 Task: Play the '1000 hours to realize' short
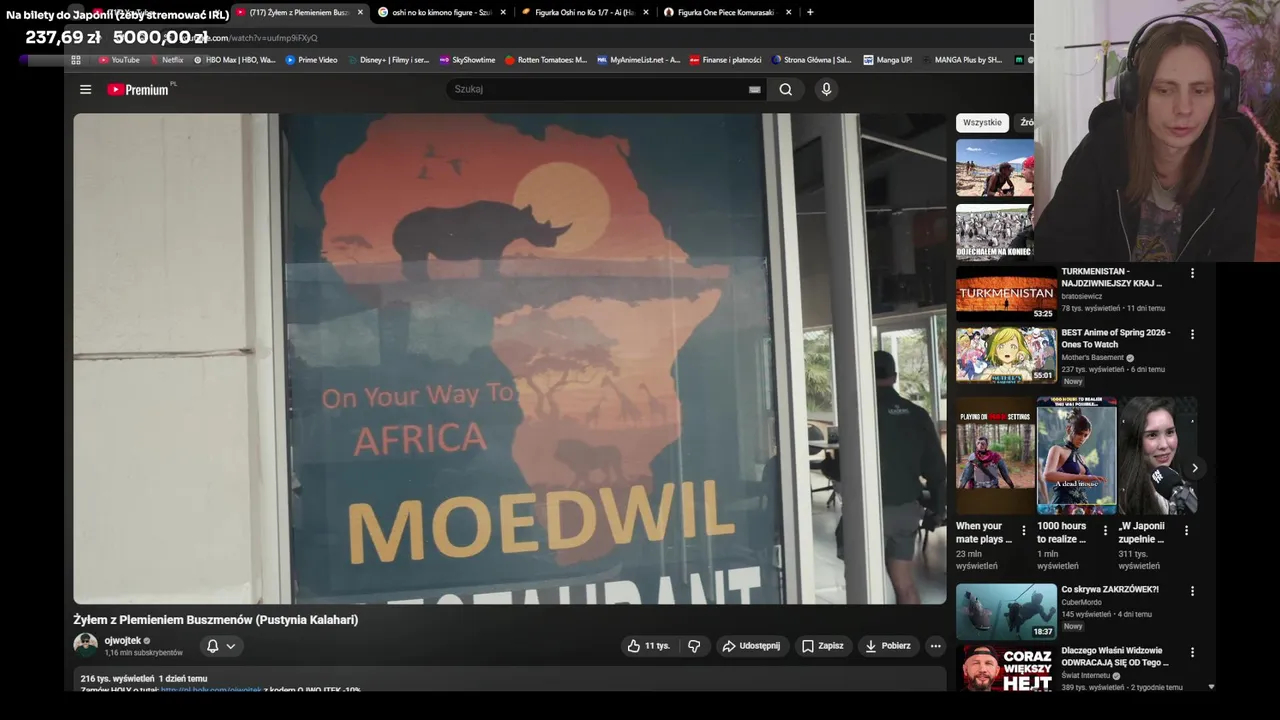[1076, 456]
